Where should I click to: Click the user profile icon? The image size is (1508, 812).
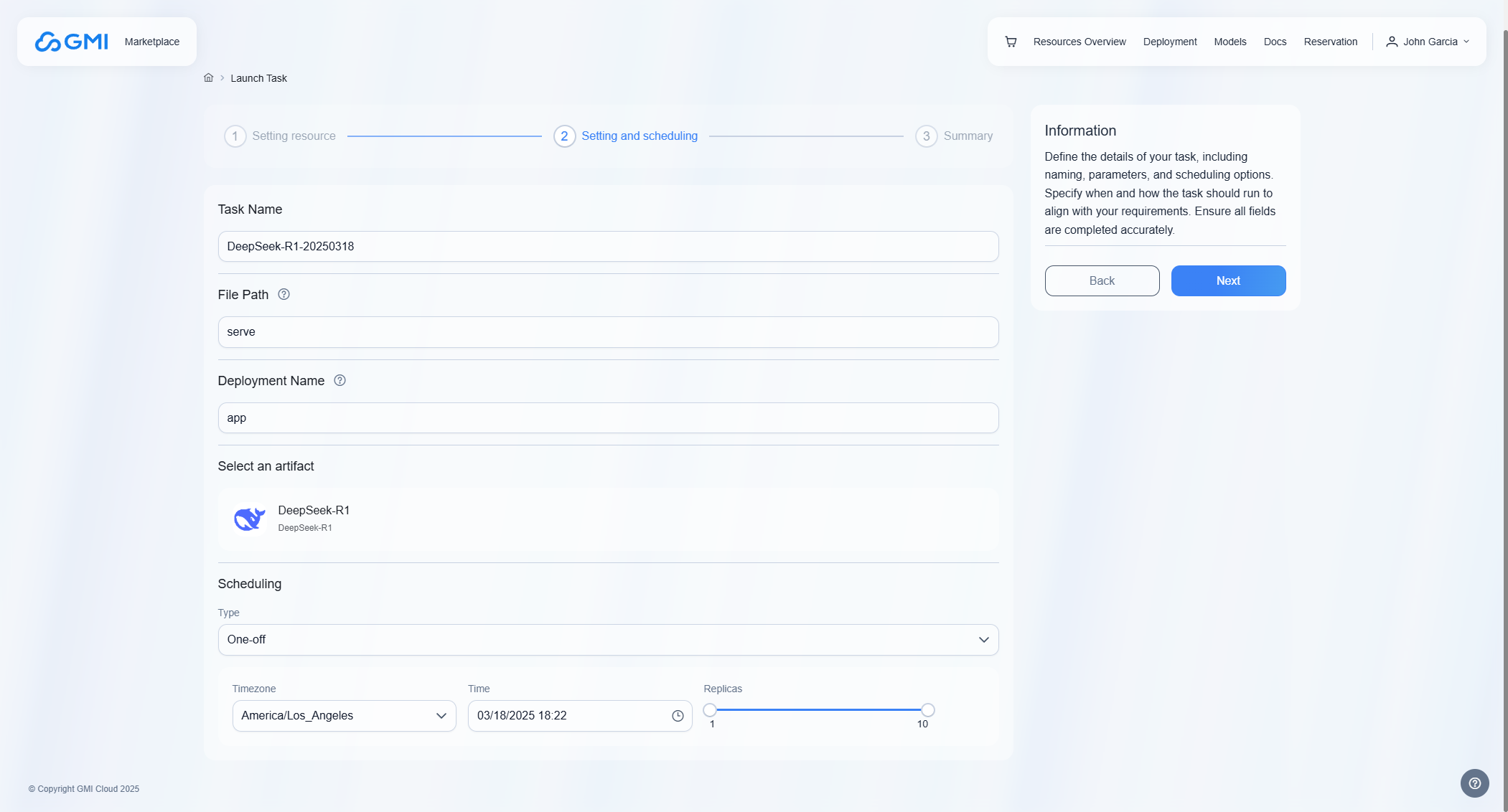pyautogui.click(x=1392, y=42)
